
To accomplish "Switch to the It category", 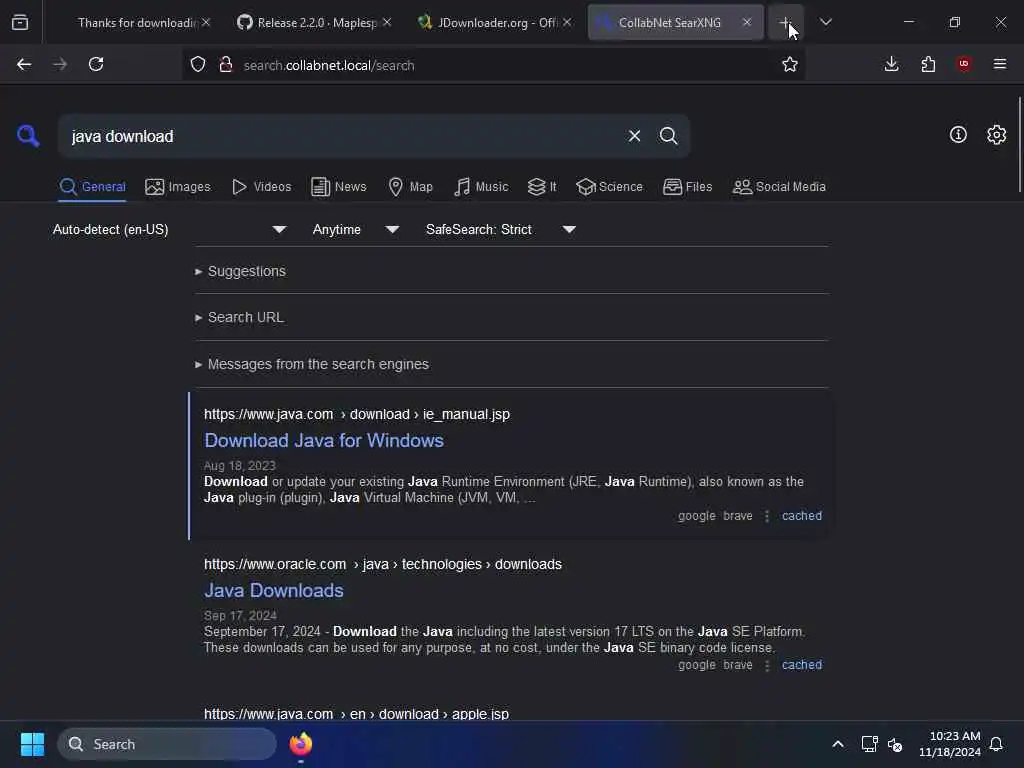I will 542,187.
